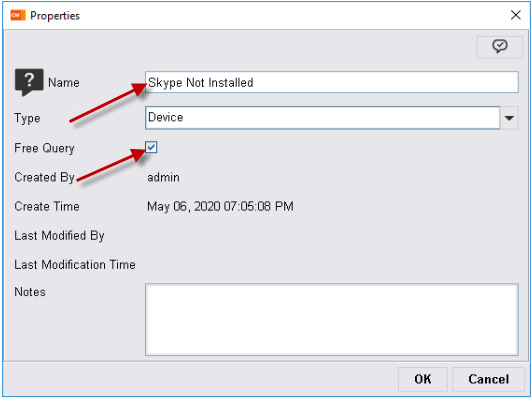Screen dimensions: 531x400
Task: Click inside the Notes text area
Action: [x=332, y=319]
